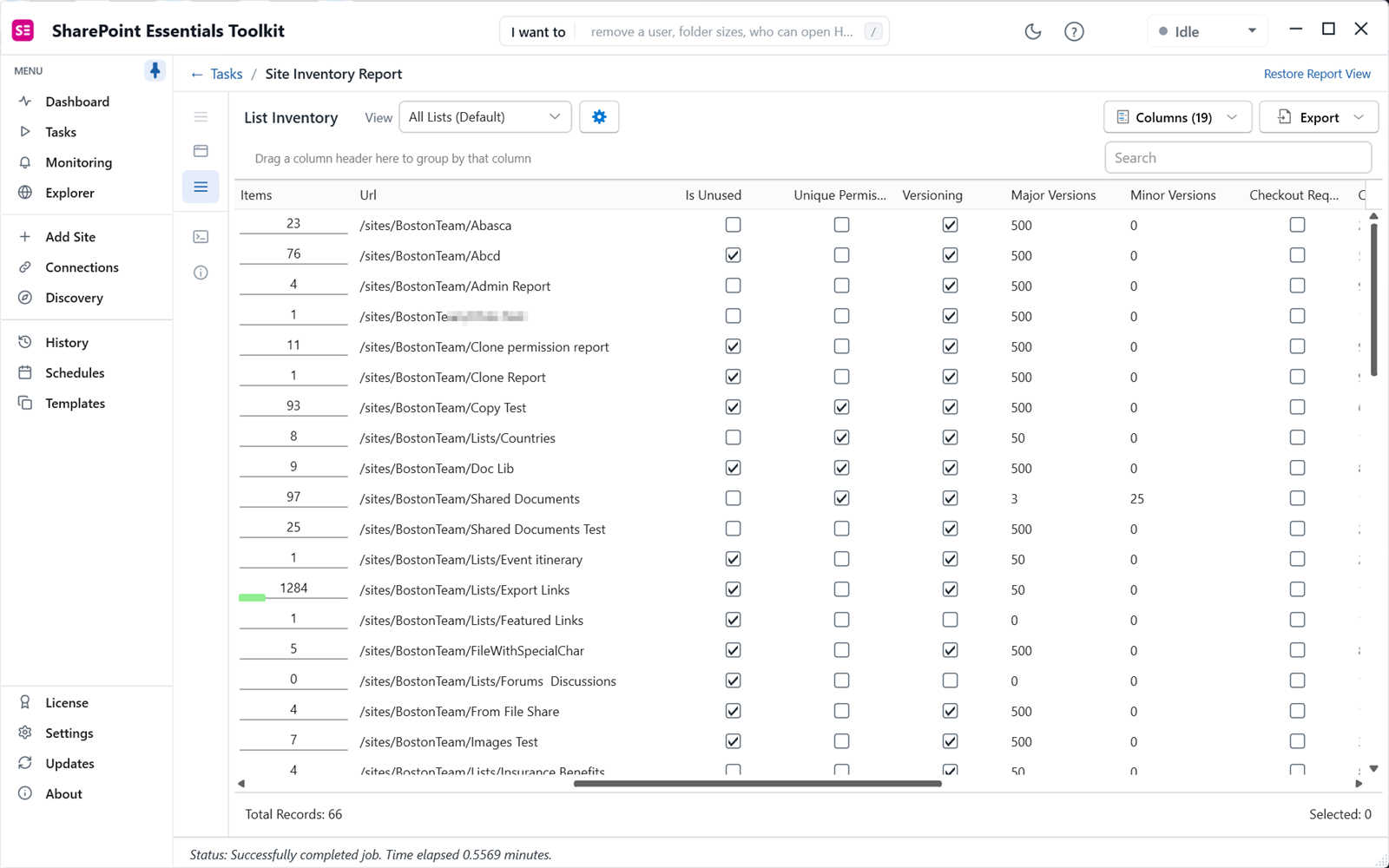The width and height of the screenshot is (1389, 868).
Task: Click the SharePoint Essentials logo
Action: (x=23, y=31)
